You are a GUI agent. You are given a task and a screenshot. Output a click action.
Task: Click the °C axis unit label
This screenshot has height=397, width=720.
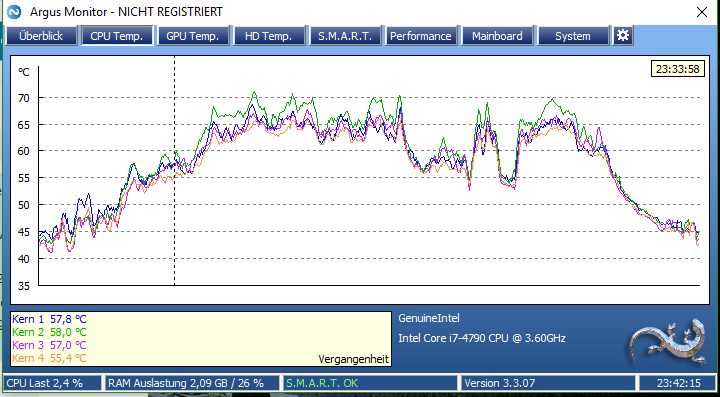tap(23, 72)
